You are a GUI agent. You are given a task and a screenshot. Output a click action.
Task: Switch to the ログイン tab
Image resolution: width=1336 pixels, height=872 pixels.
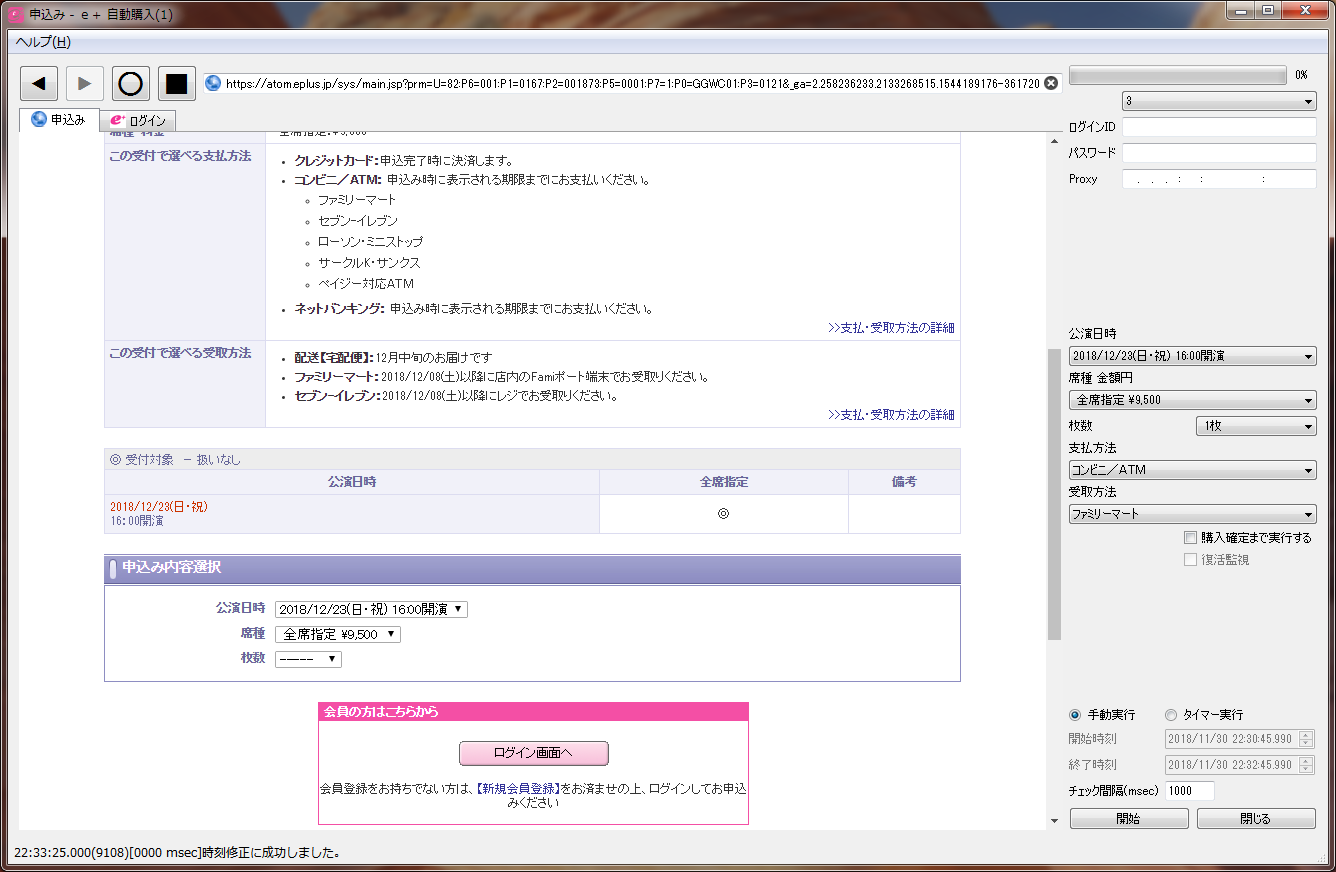(x=139, y=120)
